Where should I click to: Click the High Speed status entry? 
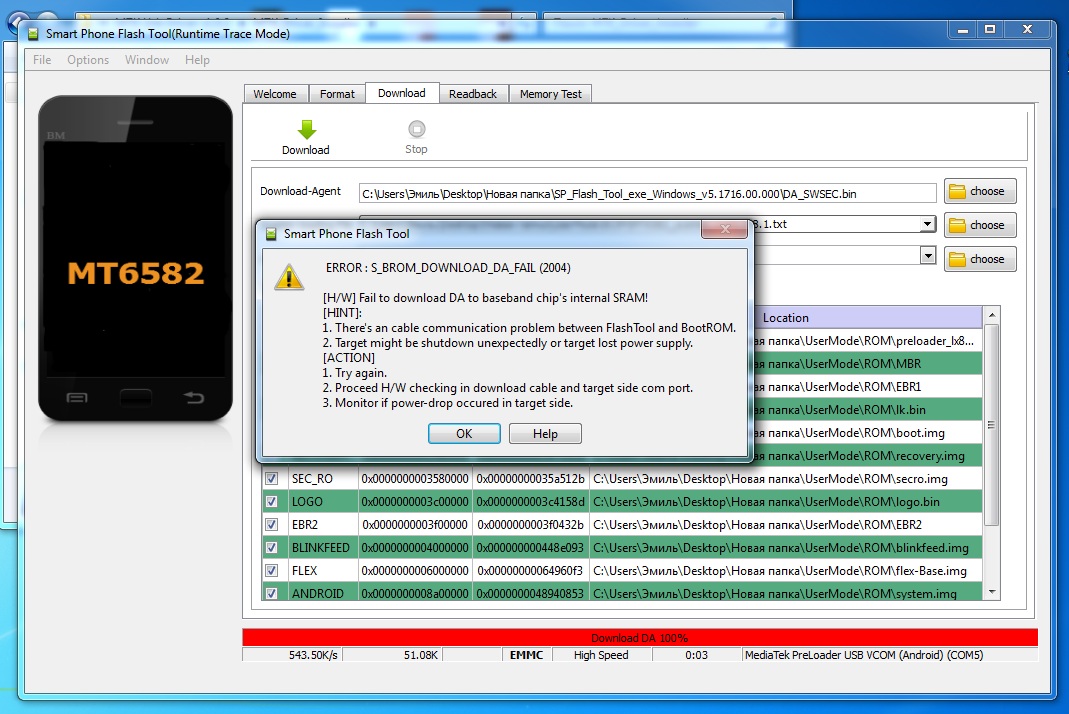click(x=601, y=655)
